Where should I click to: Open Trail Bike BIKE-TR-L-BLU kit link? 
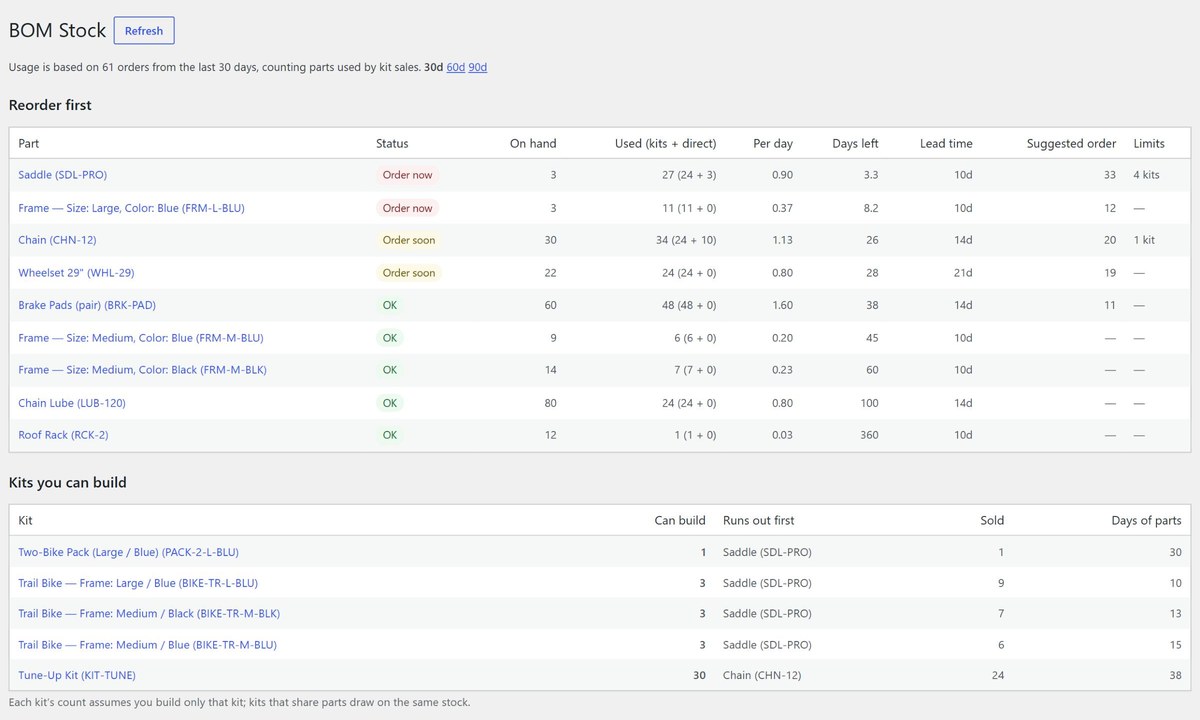point(138,583)
